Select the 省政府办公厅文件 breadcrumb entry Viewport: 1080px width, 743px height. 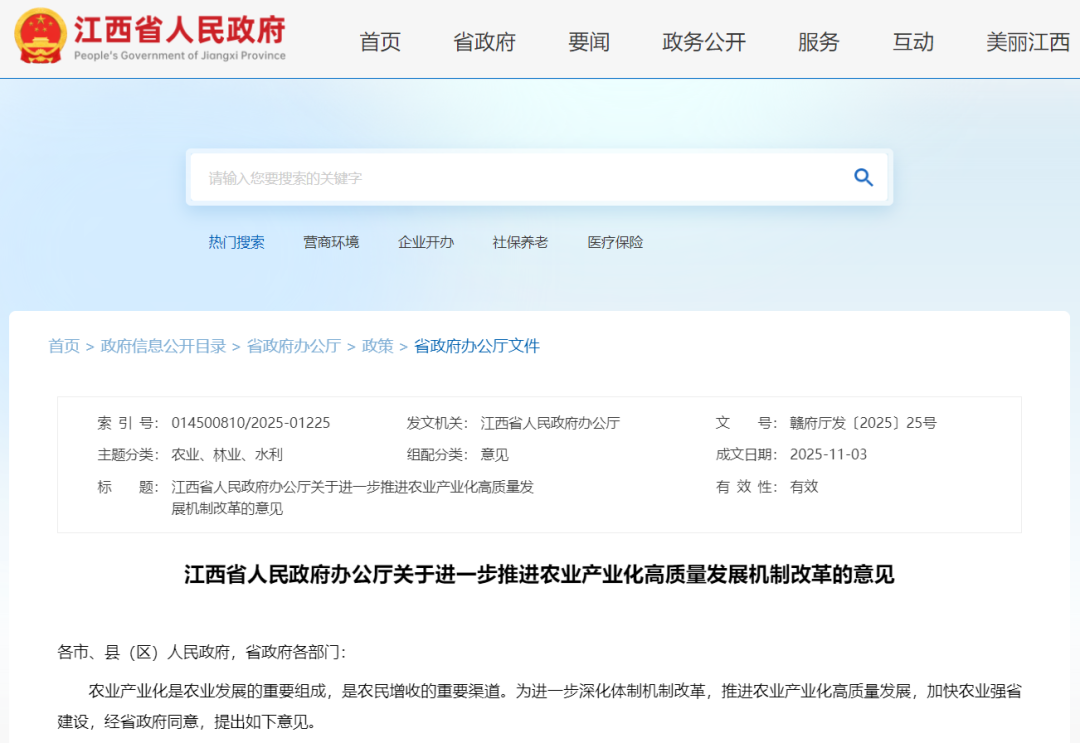pyautogui.click(x=475, y=345)
